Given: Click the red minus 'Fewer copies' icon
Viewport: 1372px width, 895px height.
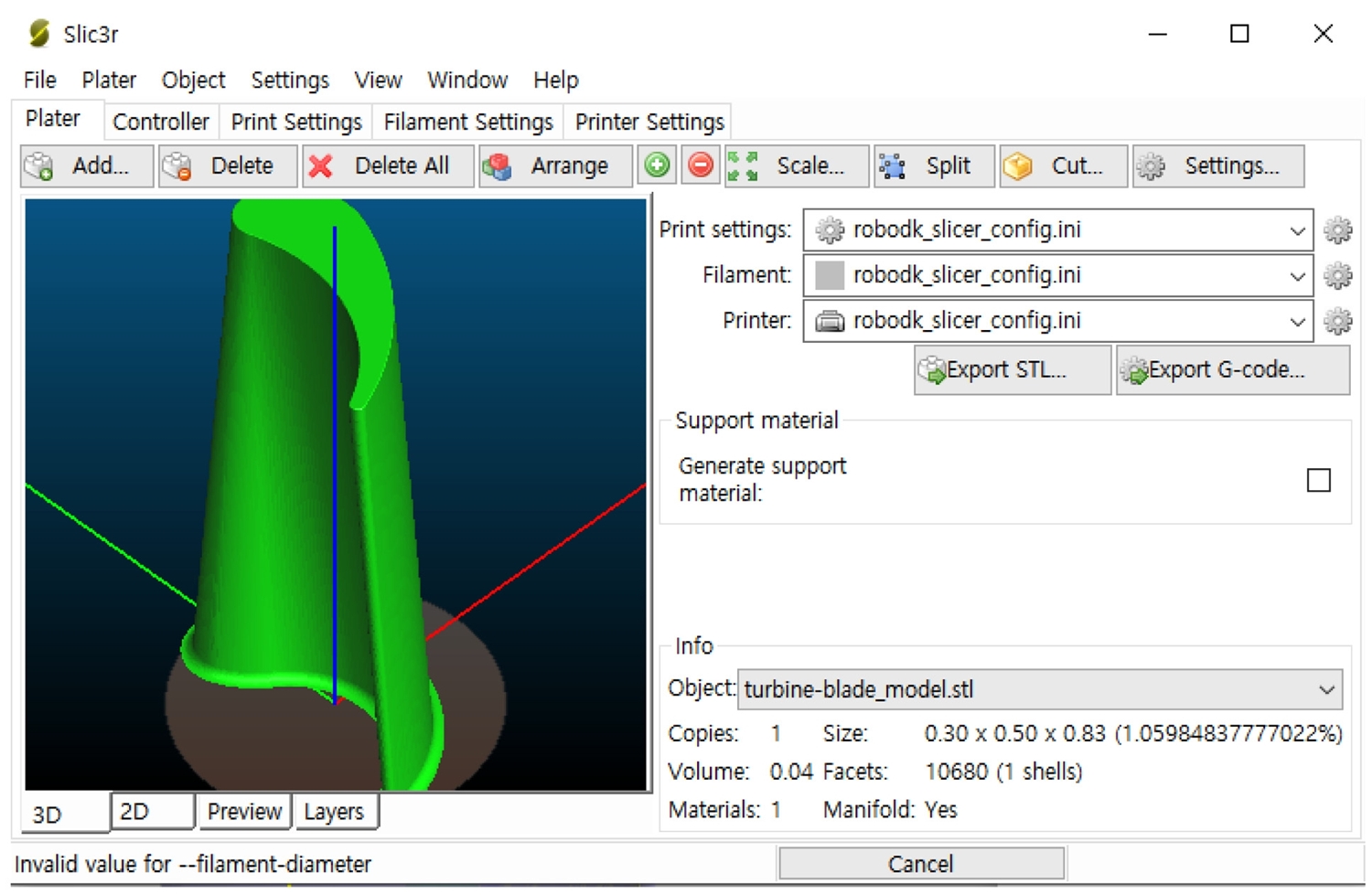Looking at the screenshot, I should [701, 165].
